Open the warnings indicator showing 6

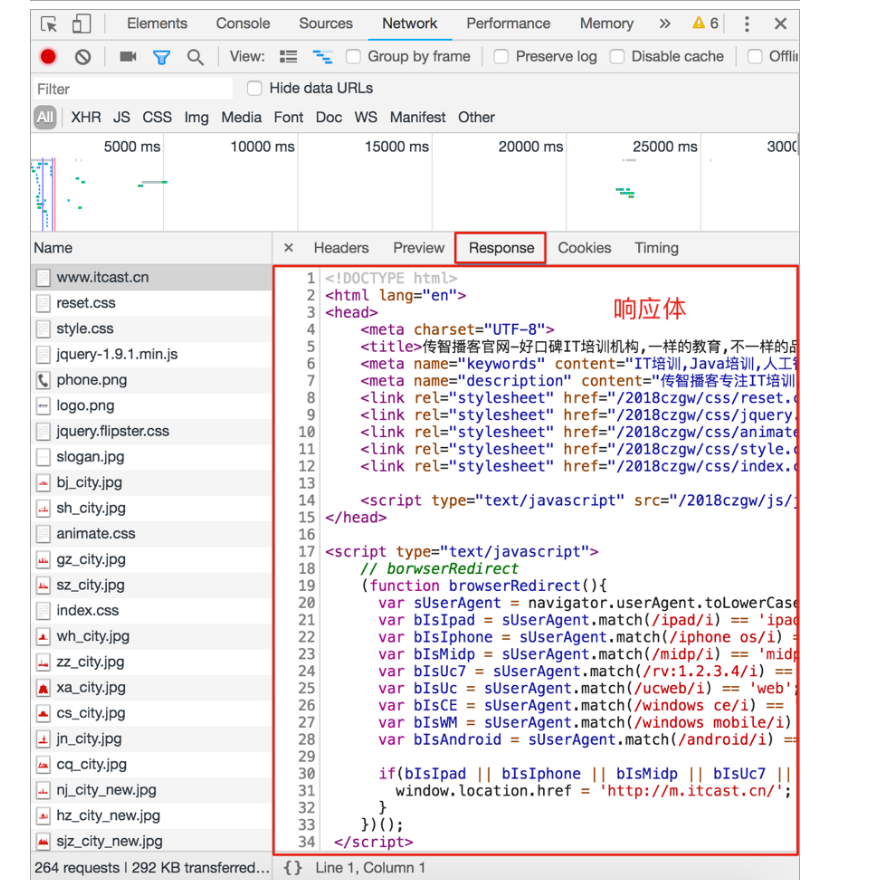click(x=705, y=23)
